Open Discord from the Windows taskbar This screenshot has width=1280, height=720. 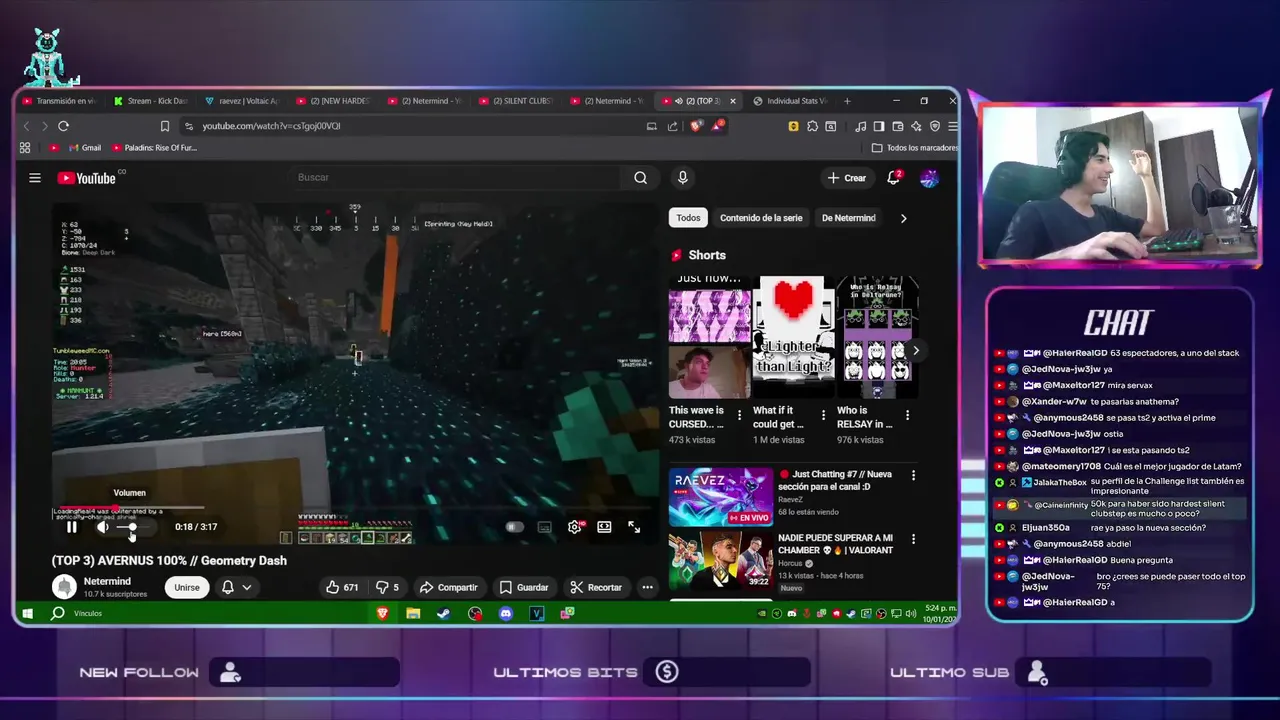(x=506, y=613)
